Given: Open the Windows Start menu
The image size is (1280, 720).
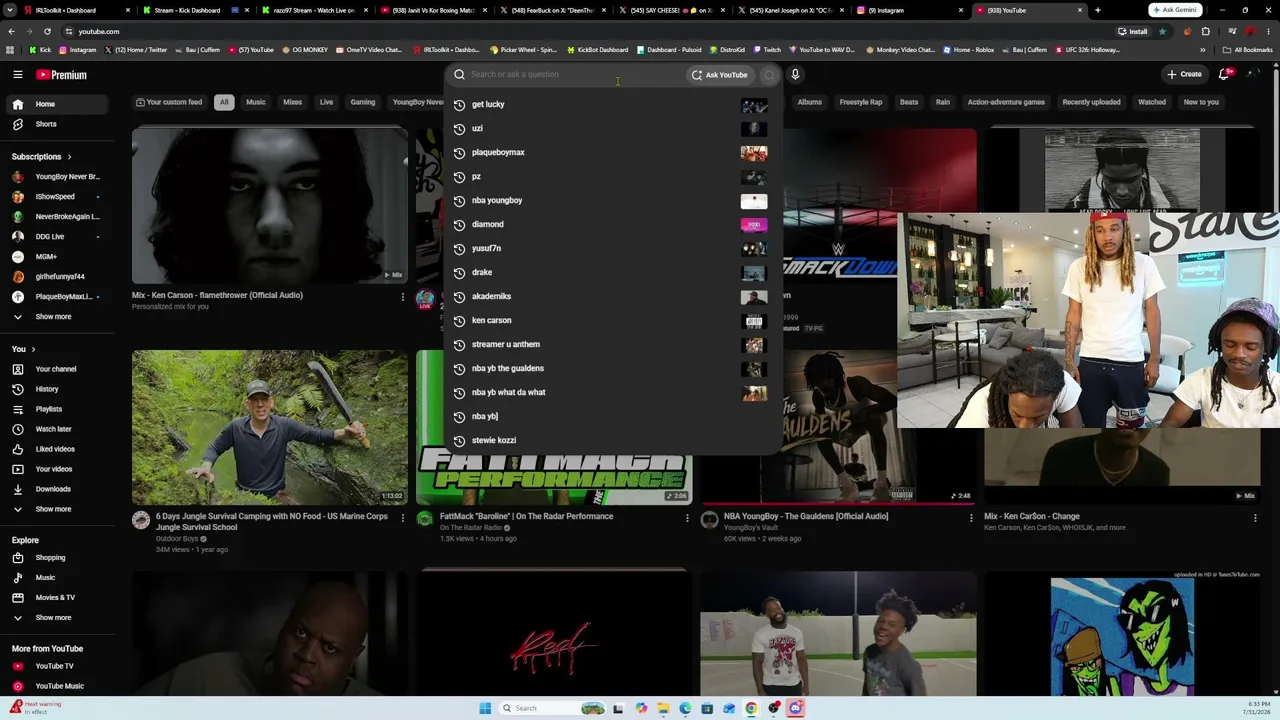Looking at the screenshot, I should tap(485, 708).
